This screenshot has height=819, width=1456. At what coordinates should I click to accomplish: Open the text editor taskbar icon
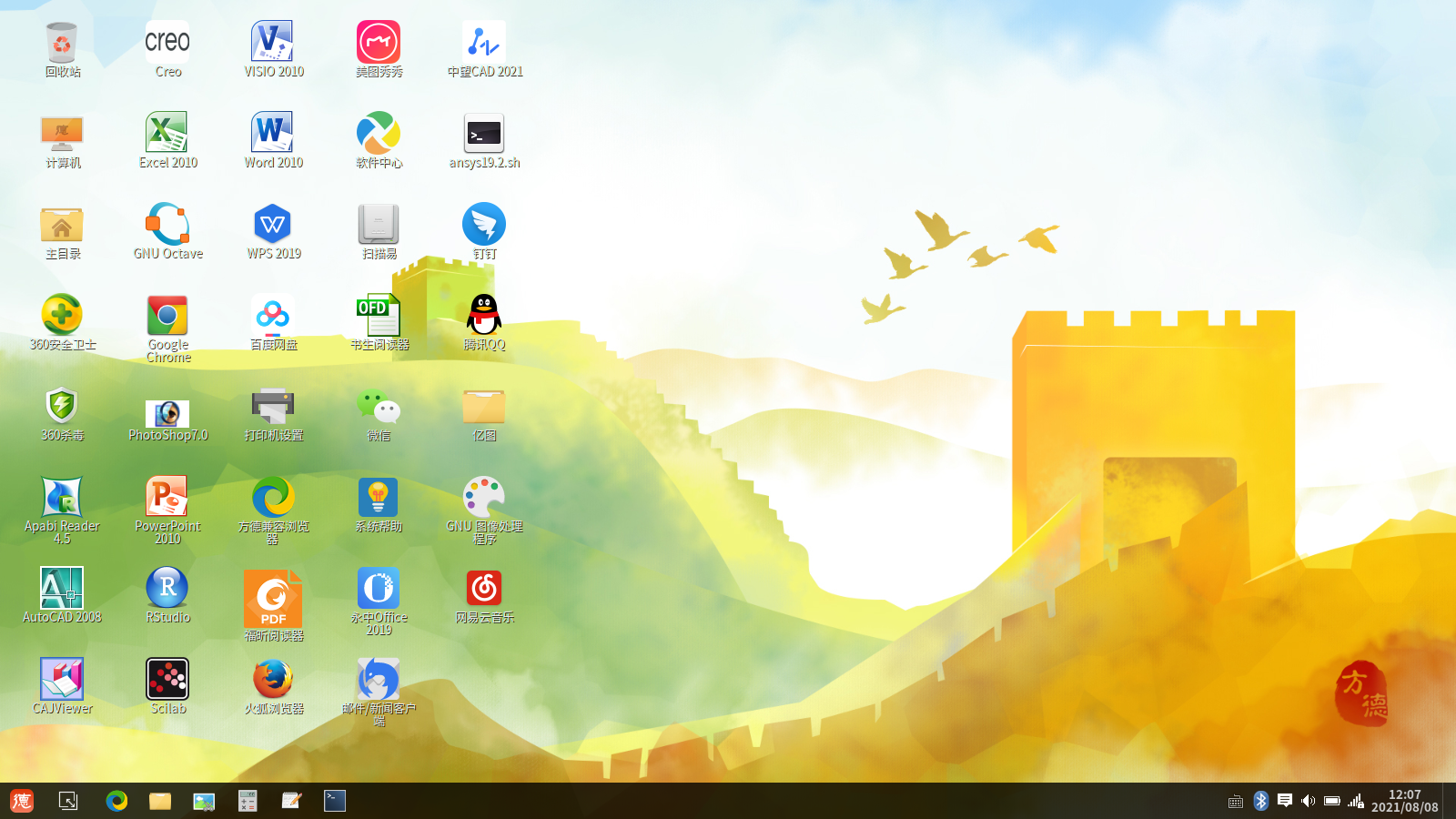pos(291,801)
